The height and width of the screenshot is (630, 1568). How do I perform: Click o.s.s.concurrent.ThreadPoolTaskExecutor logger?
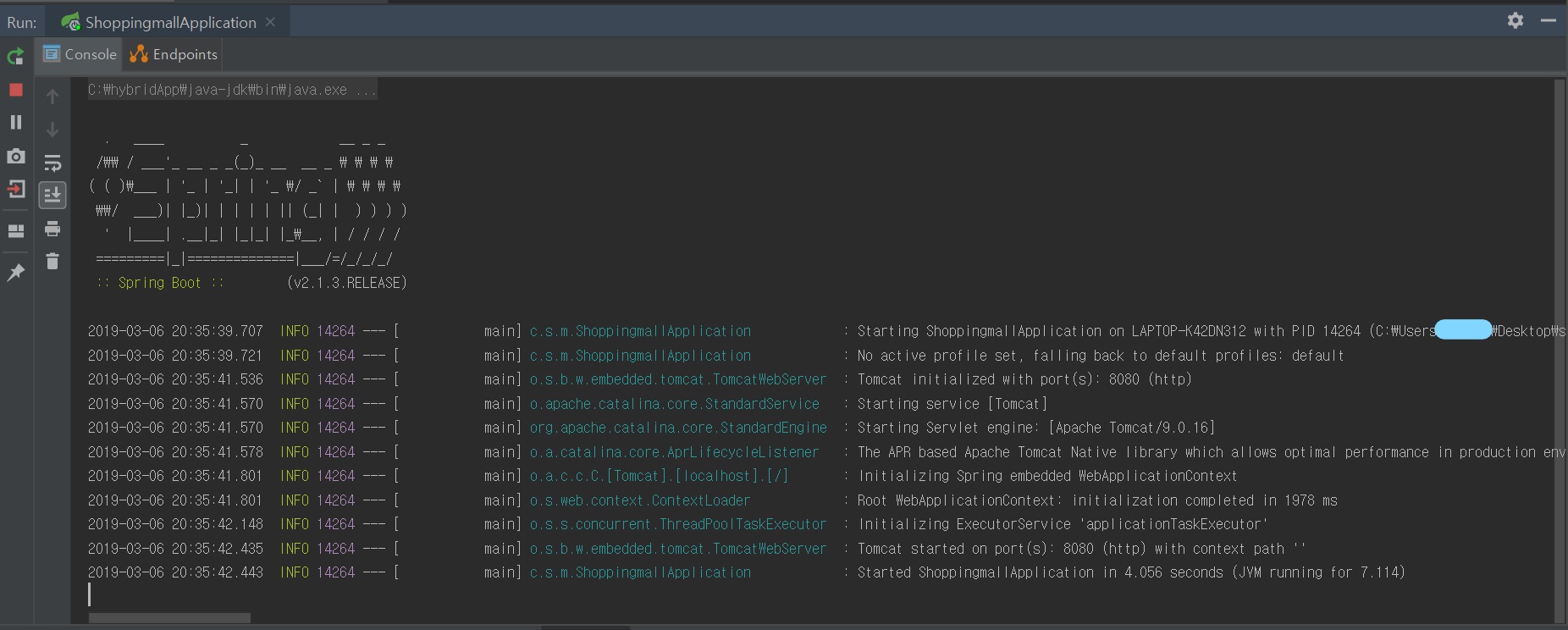pyautogui.click(x=677, y=524)
